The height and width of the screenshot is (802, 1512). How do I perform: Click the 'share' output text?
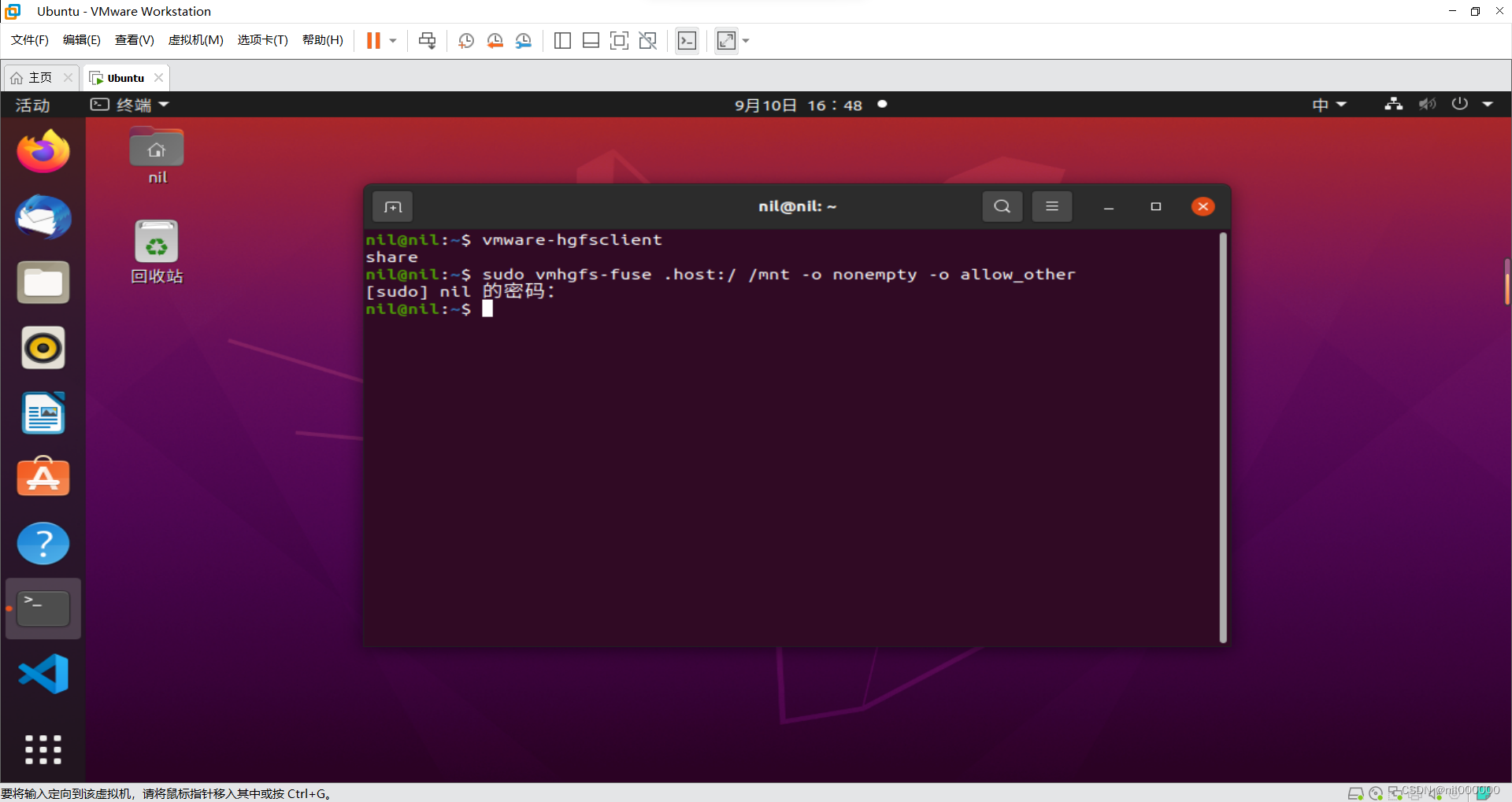(x=391, y=257)
